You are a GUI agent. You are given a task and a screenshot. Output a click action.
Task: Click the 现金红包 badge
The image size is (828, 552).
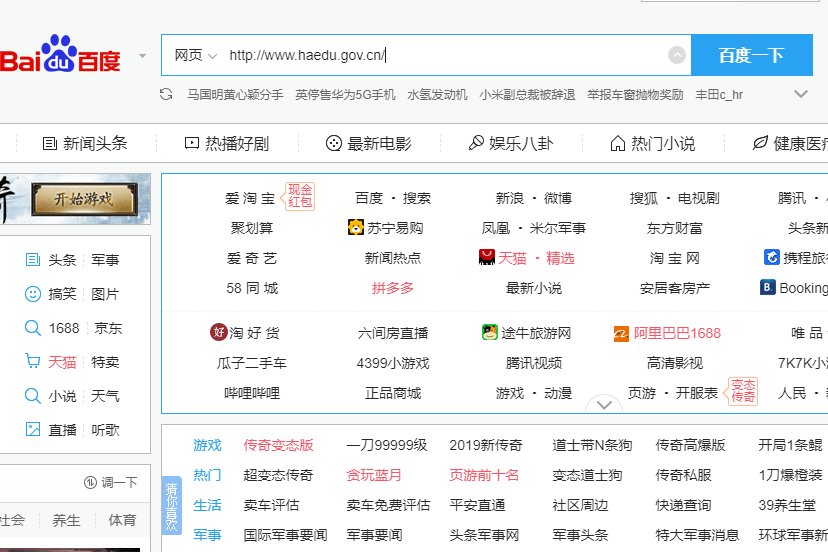click(299, 196)
